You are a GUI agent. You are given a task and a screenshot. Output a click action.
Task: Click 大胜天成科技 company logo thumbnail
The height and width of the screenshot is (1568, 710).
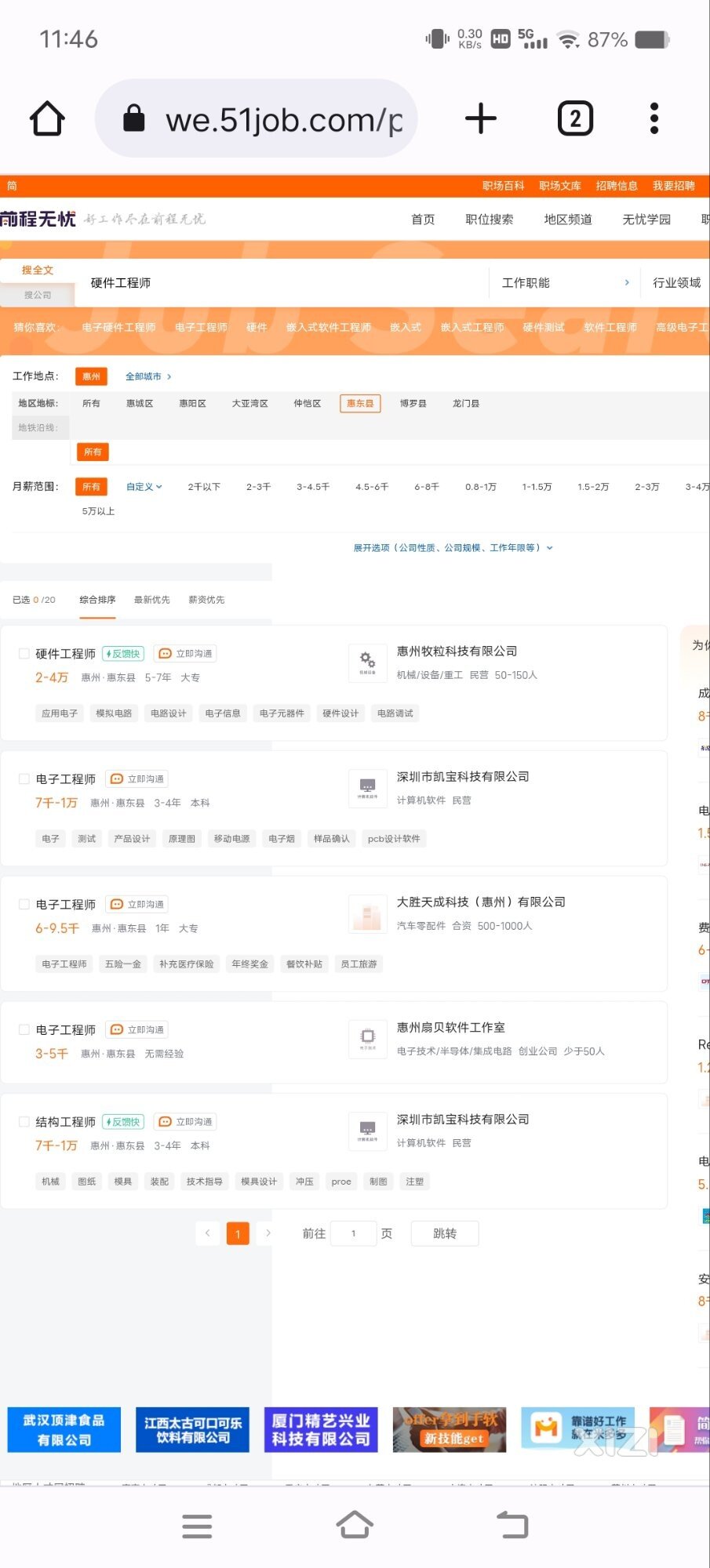pos(368,913)
